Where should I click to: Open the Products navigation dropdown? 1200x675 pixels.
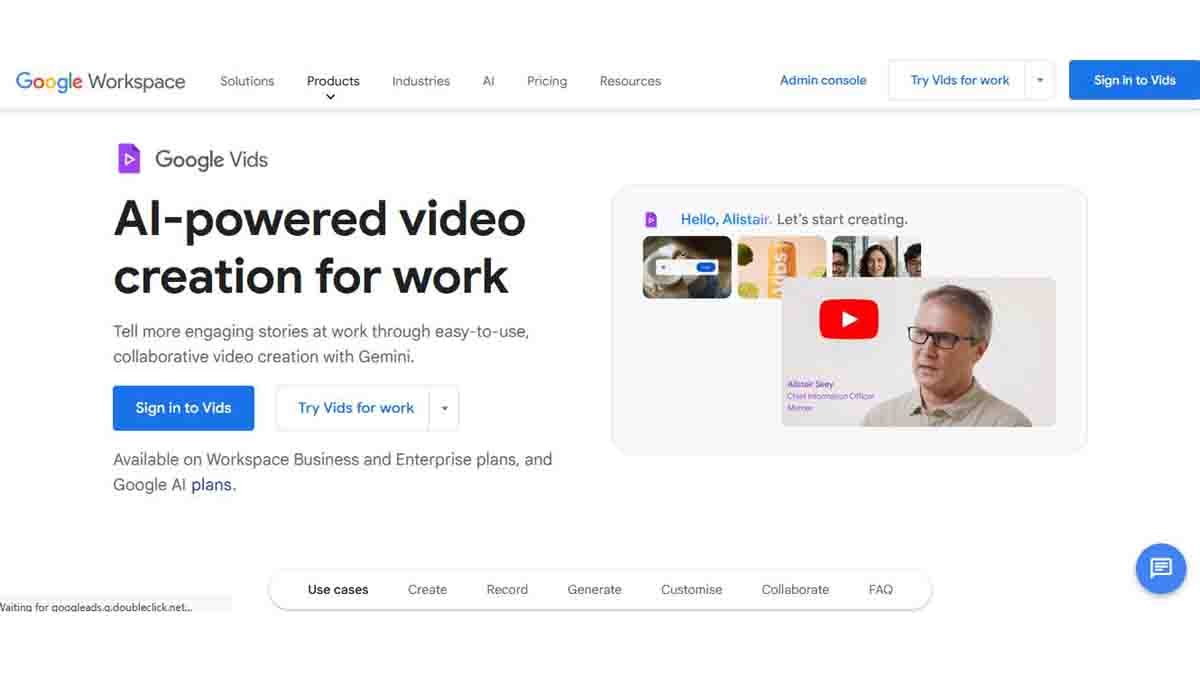pyautogui.click(x=332, y=81)
